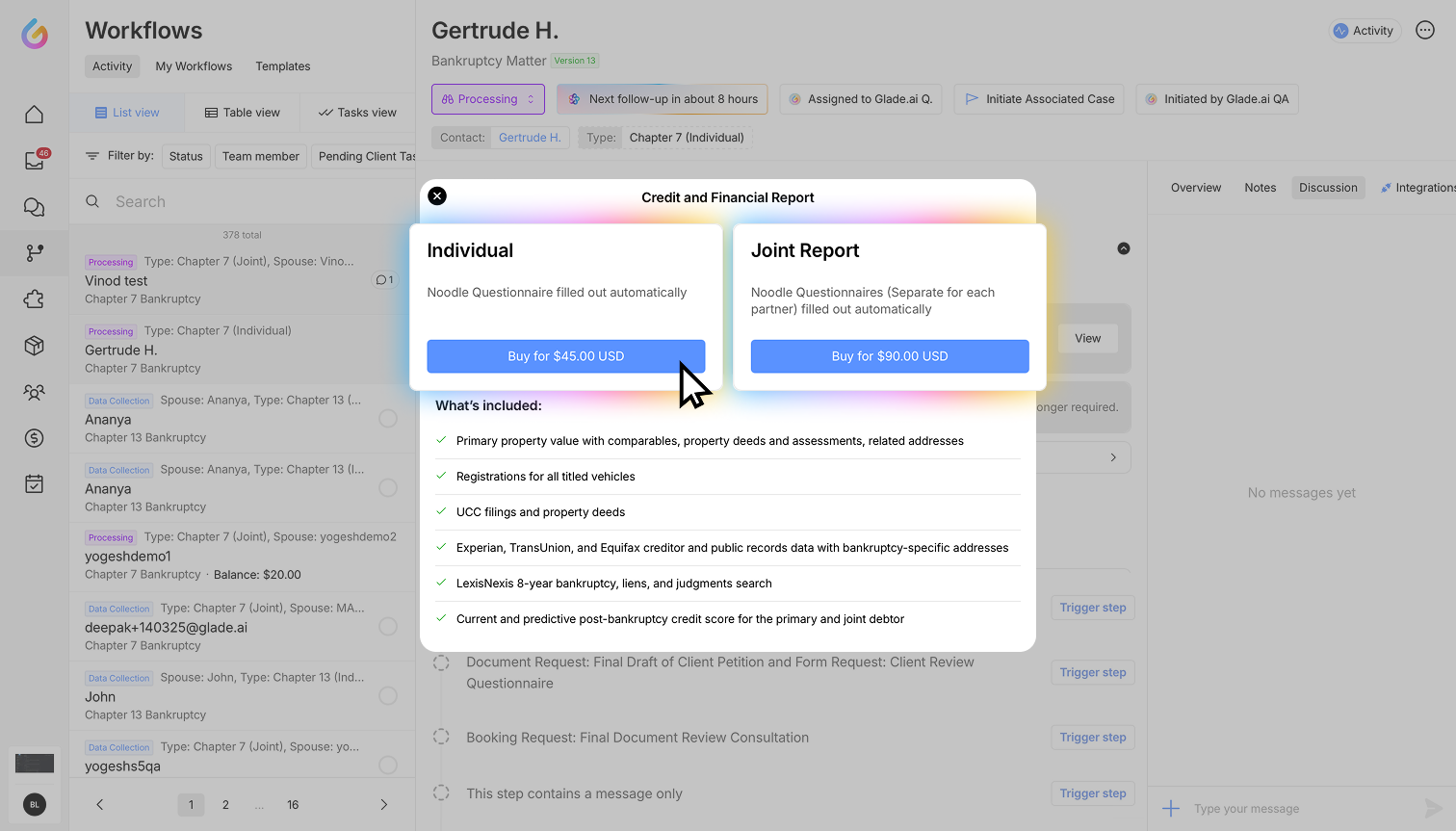The width and height of the screenshot is (1456, 831).
Task: Switch to Table view
Action: coord(243,113)
